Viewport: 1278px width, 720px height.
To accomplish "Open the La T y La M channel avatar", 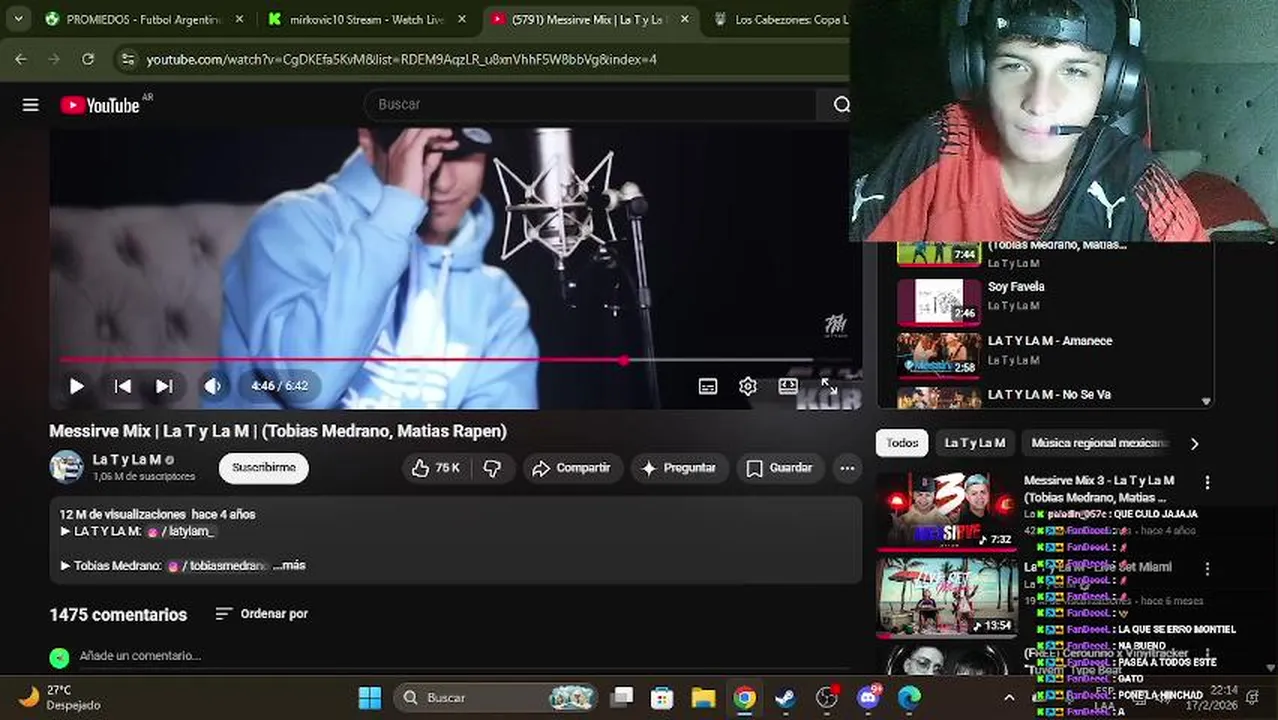I will pos(67,466).
